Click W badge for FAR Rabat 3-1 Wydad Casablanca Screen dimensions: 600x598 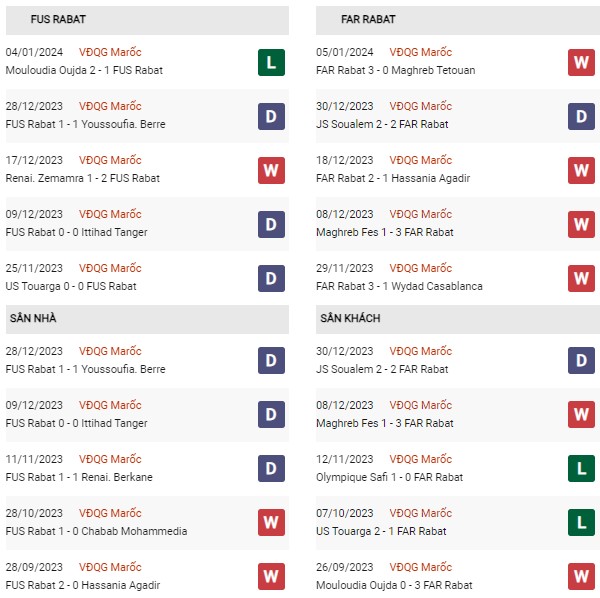tap(582, 278)
